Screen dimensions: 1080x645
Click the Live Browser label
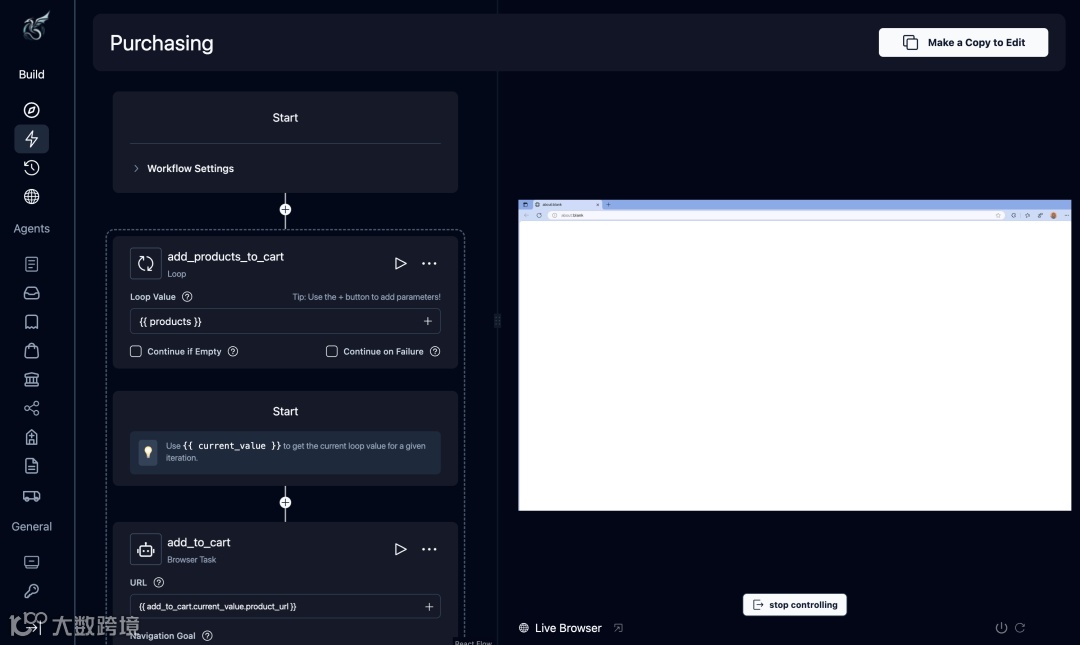(x=568, y=628)
